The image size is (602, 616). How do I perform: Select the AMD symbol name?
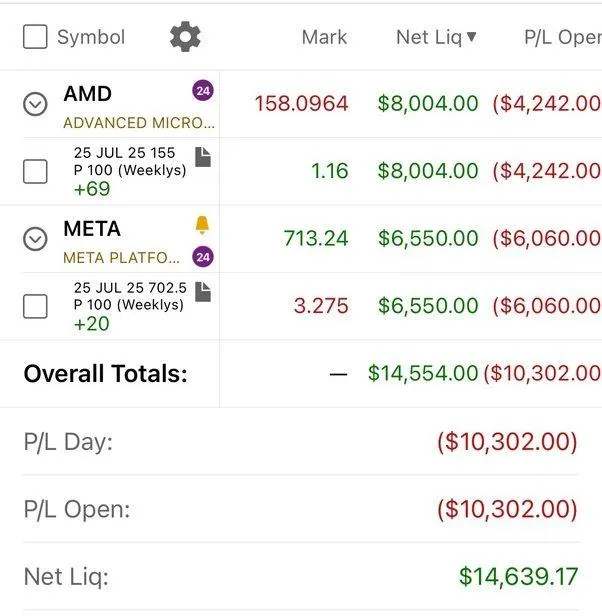point(88,94)
